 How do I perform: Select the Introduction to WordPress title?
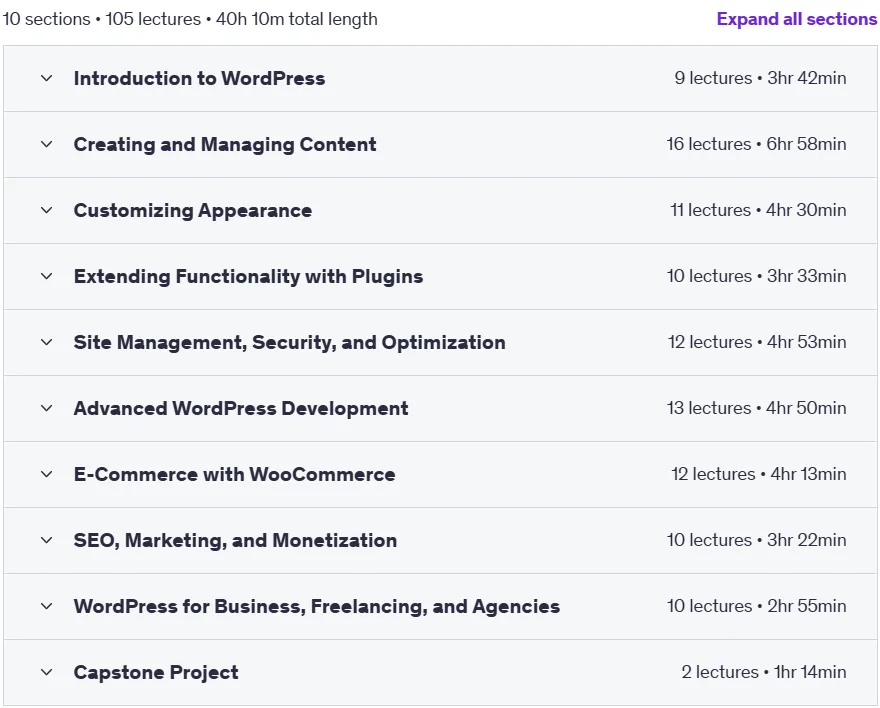(x=199, y=78)
